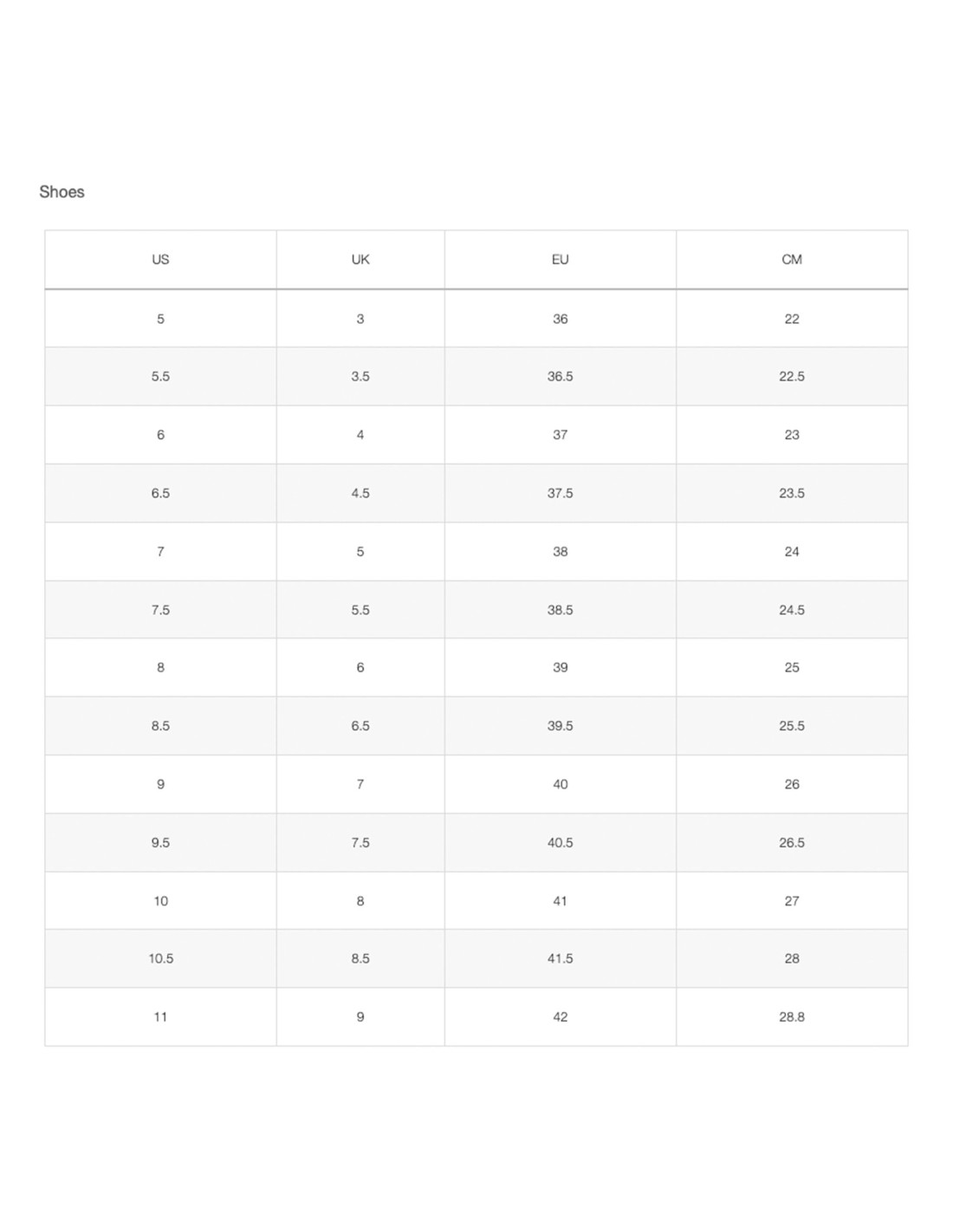Select the US column header

tap(160, 260)
